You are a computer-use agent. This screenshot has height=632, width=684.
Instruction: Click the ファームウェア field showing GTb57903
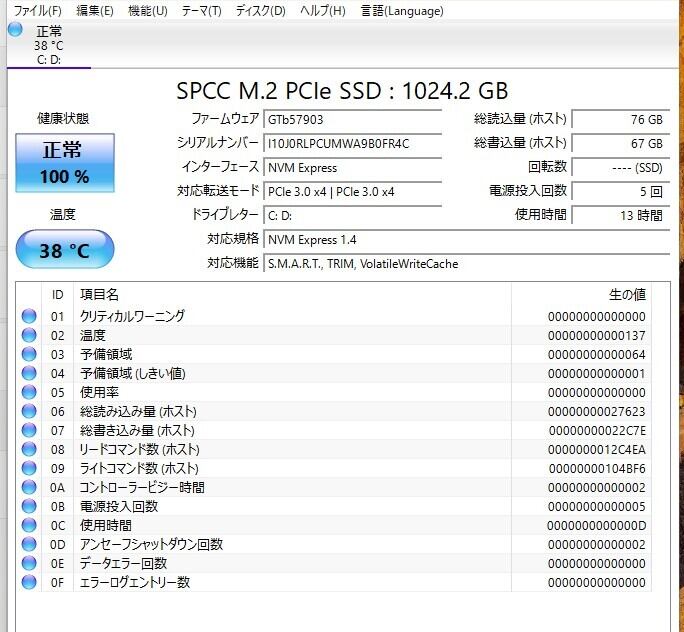tap(352, 119)
